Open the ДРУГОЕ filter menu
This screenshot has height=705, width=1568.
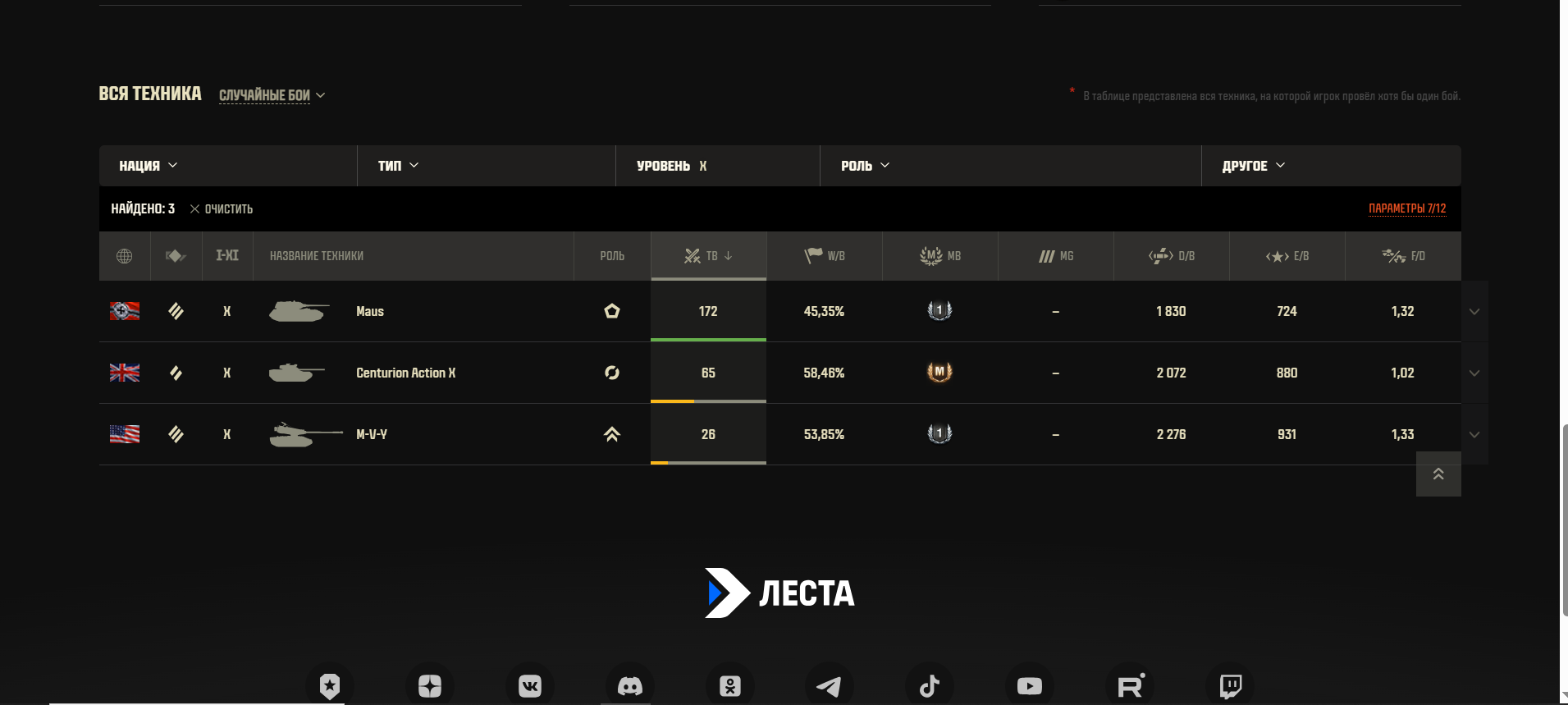point(1254,166)
